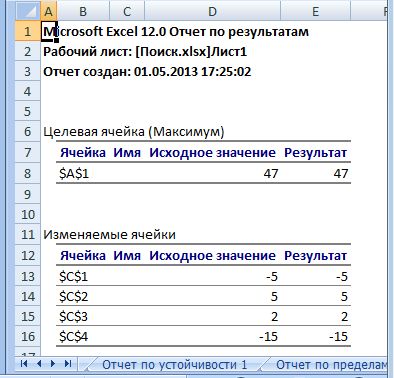Click initial value 5 in $C$2 row
Viewport: 394px width, 378px height.
click(x=274, y=297)
